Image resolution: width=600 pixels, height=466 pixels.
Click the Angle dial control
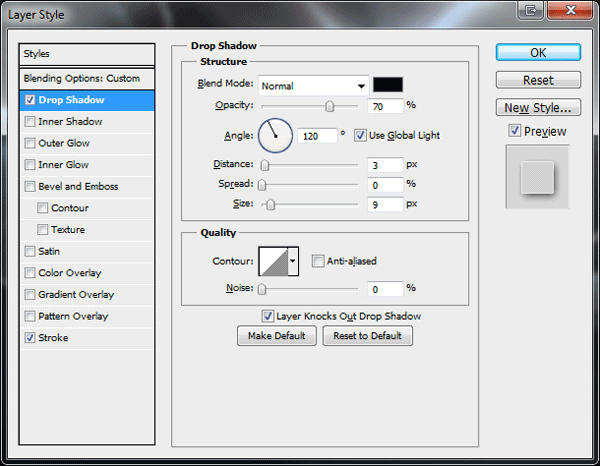click(x=276, y=136)
